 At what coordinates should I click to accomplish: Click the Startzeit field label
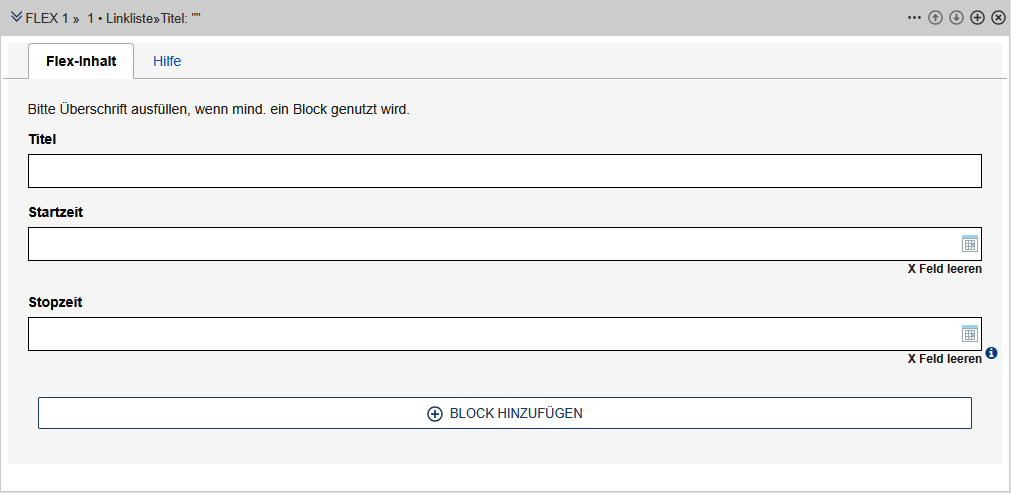pyautogui.click(x=55, y=212)
